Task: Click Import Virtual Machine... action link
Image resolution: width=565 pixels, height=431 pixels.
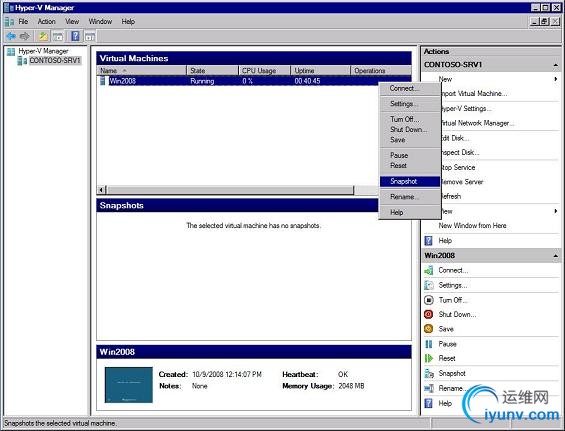Action: pos(474,94)
